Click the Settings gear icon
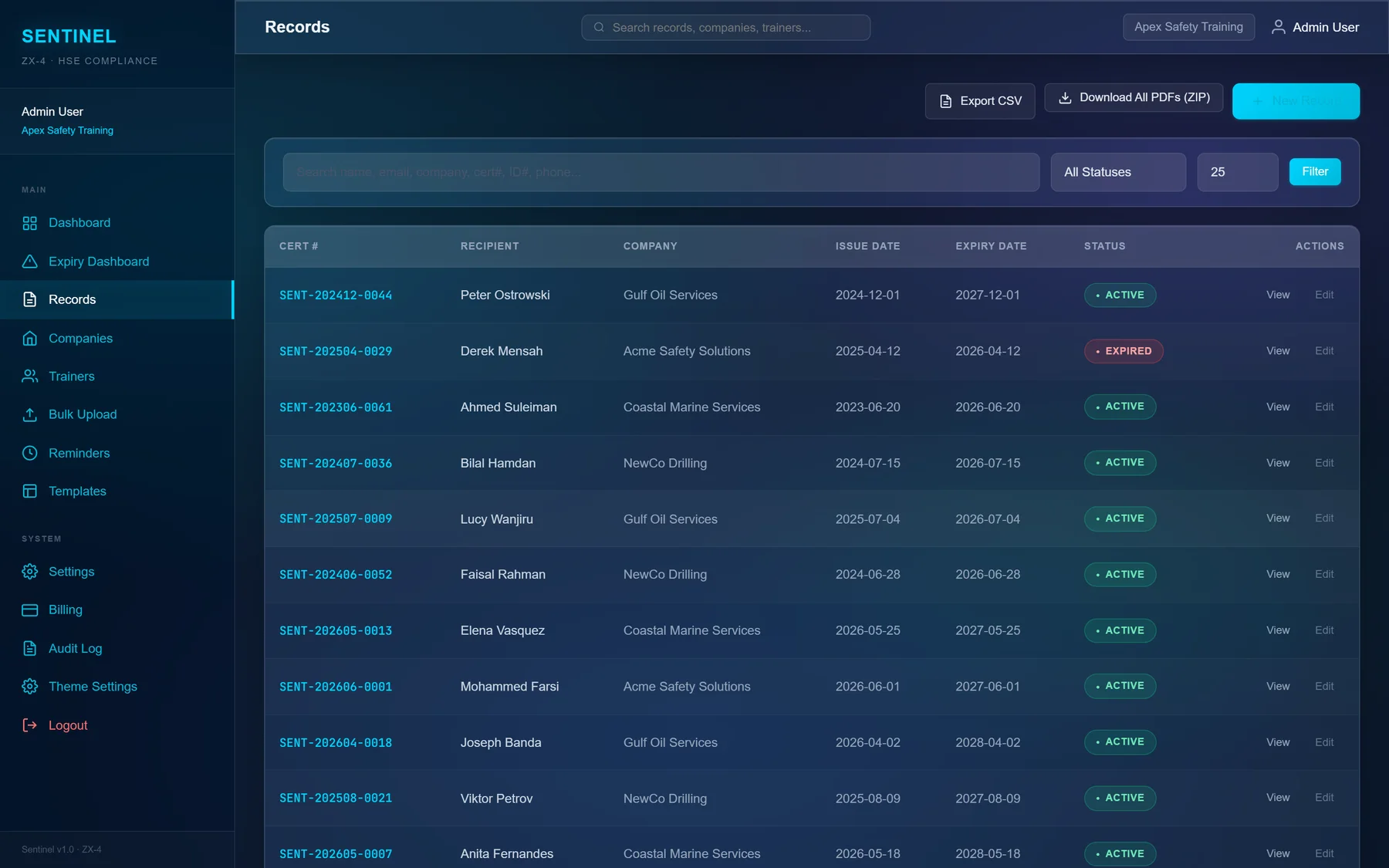 (x=30, y=572)
